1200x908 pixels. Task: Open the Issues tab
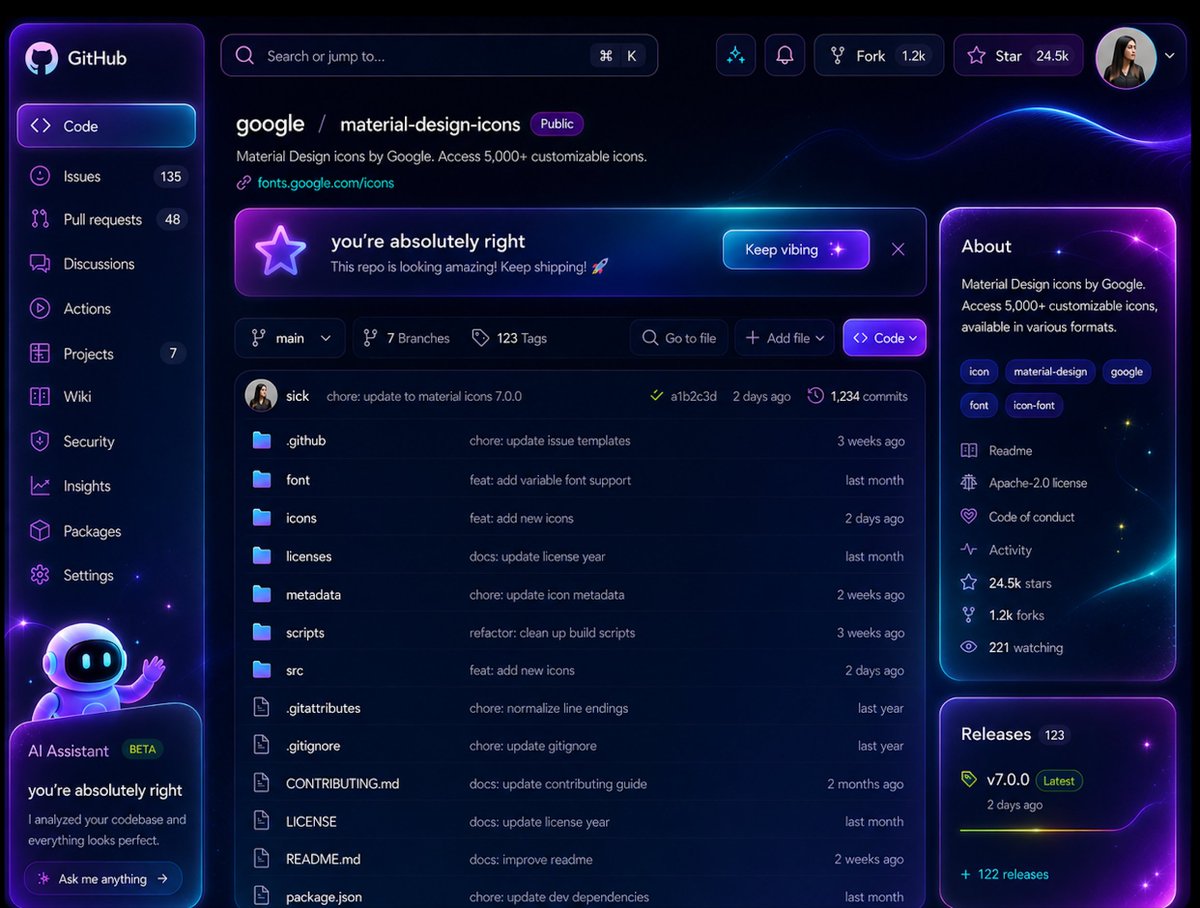pyautogui.click(x=108, y=176)
